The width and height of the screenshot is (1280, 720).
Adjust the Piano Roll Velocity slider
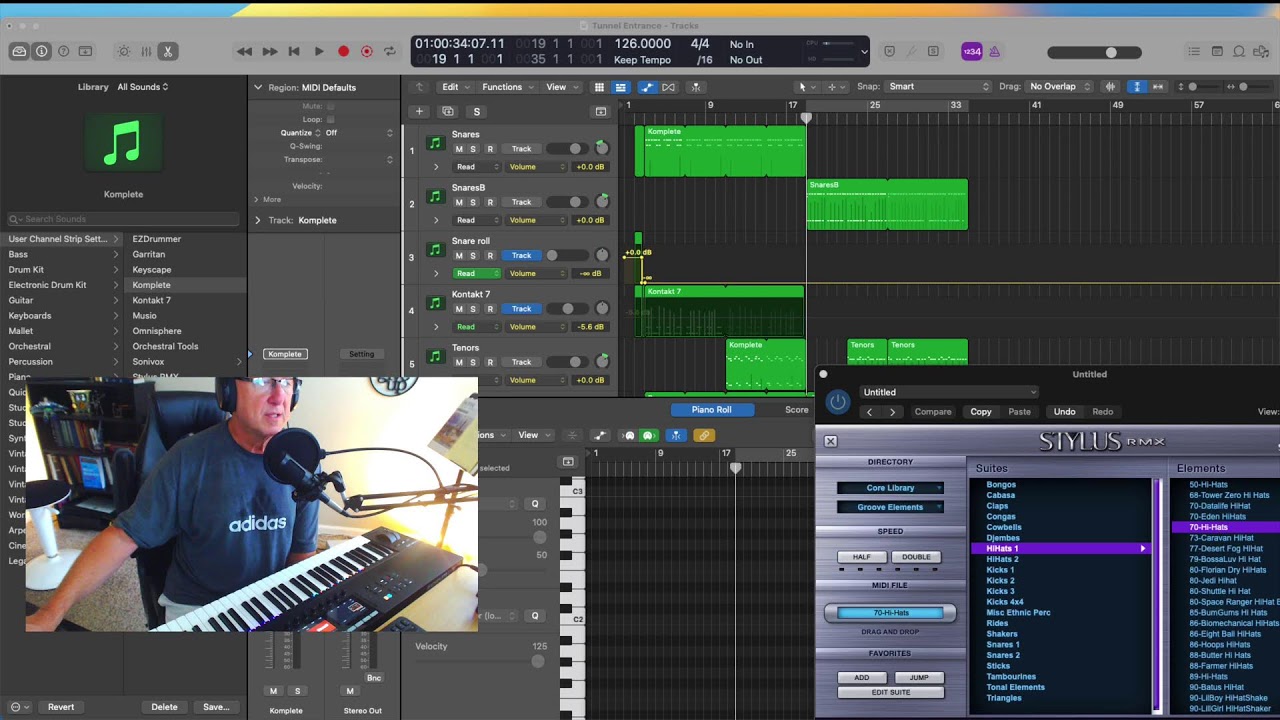pyautogui.click(x=538, y=661)
